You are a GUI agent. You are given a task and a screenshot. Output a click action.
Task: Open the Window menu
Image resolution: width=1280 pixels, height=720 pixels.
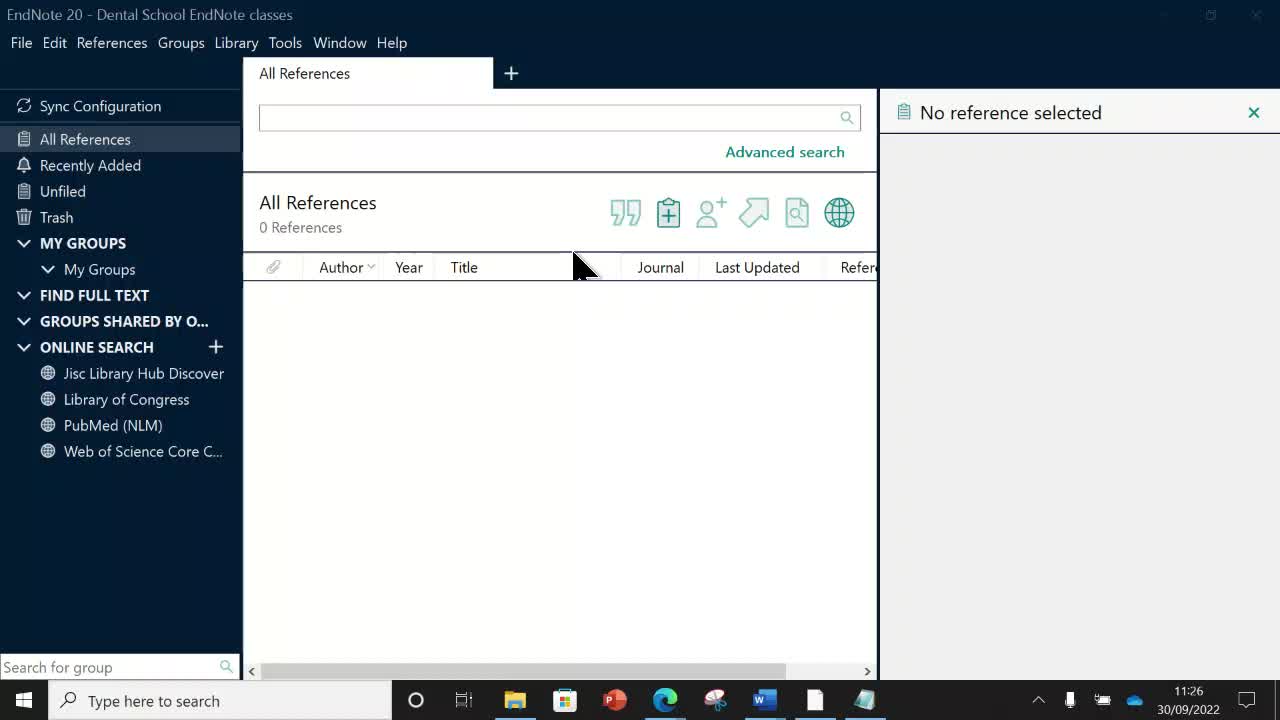pyautogui.click(x=340, y=43)
